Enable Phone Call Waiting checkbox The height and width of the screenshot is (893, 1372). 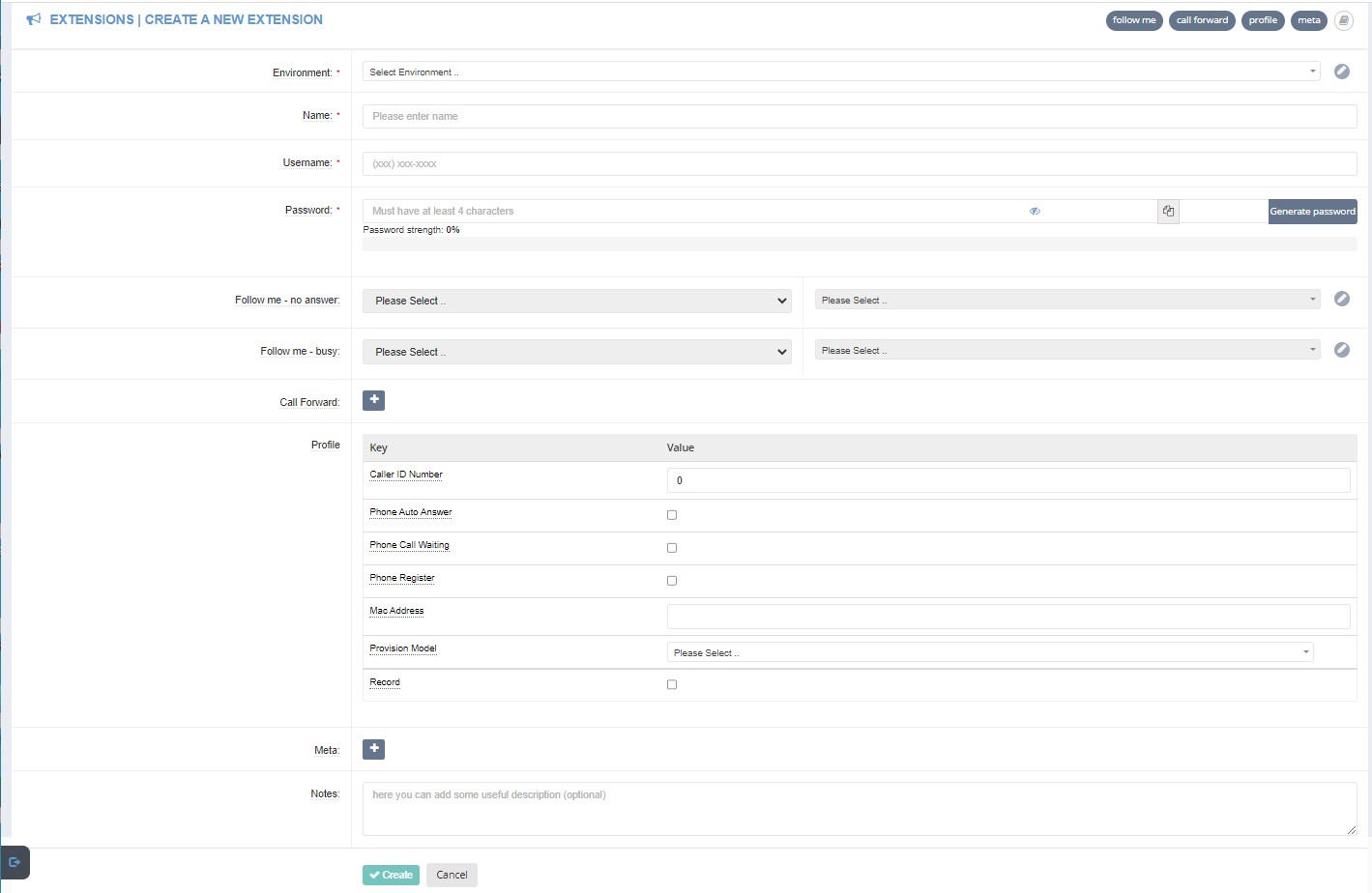coord(672,548)
